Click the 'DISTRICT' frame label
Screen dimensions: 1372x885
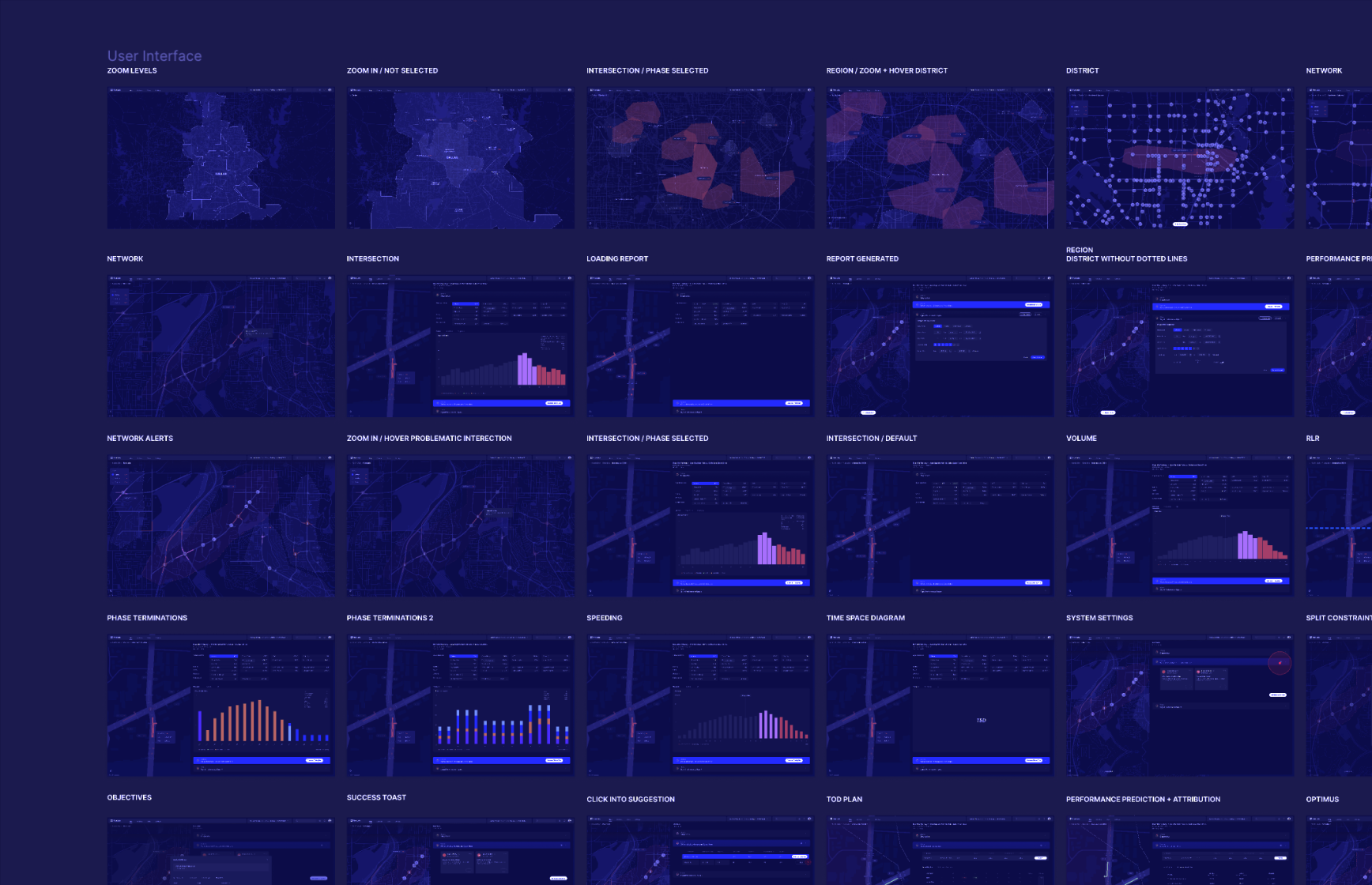[x=1082, y=70]
